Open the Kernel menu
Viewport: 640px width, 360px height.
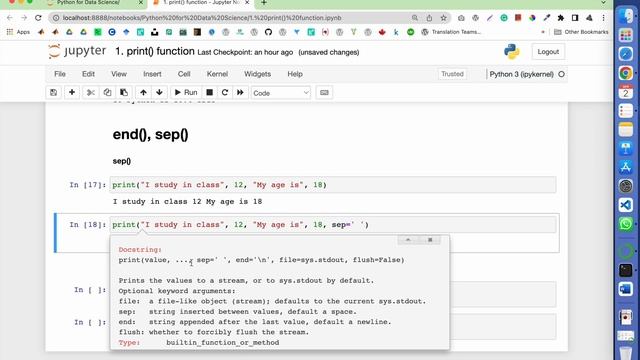tap(217, 74)
